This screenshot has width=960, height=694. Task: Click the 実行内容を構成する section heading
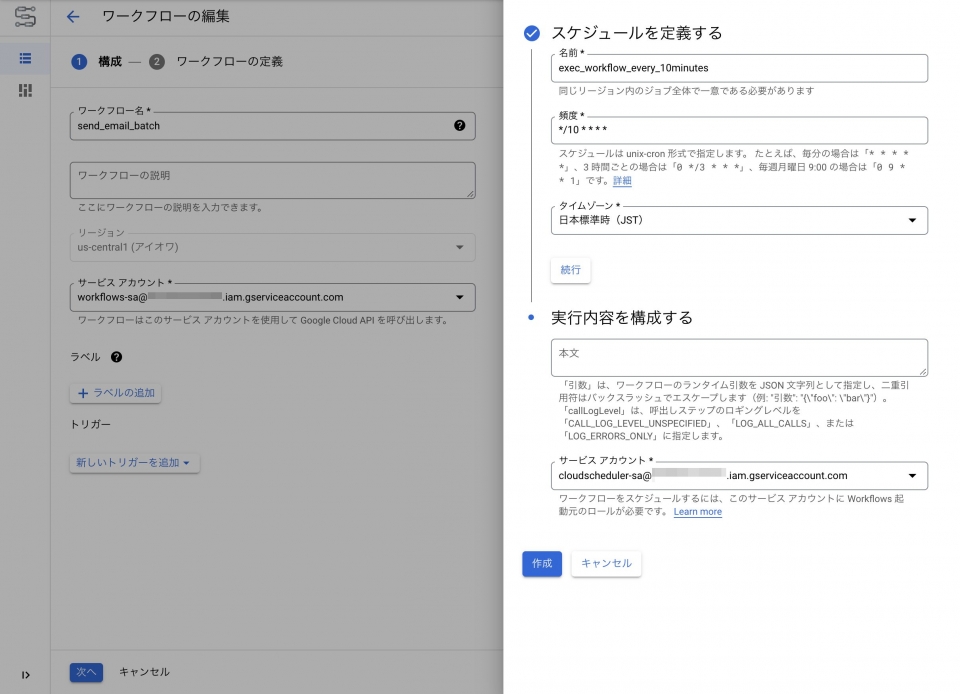click(x=621, y=318)
